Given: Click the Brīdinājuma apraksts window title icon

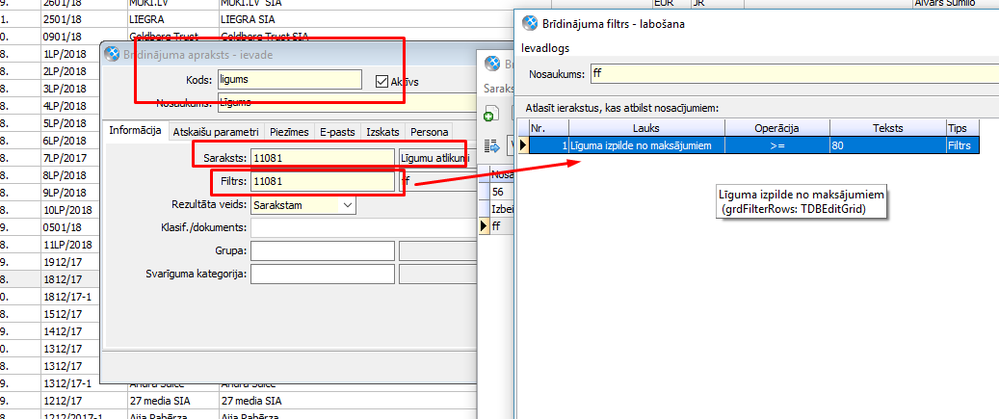Looking at the screenshot, I should [111, 55].
